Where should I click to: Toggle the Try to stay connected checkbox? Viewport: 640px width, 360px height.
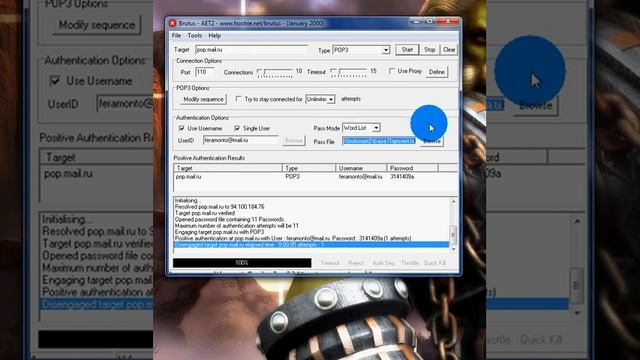point(238,99)
